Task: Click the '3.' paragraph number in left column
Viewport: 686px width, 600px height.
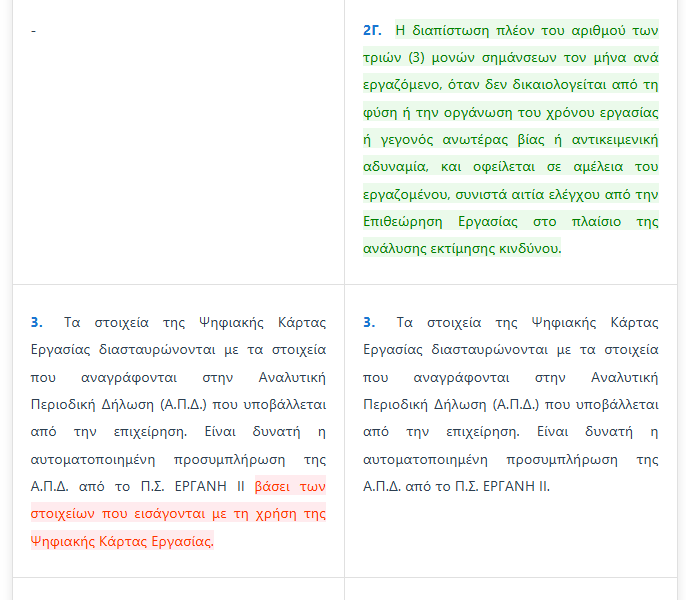Action: [36, 322]
